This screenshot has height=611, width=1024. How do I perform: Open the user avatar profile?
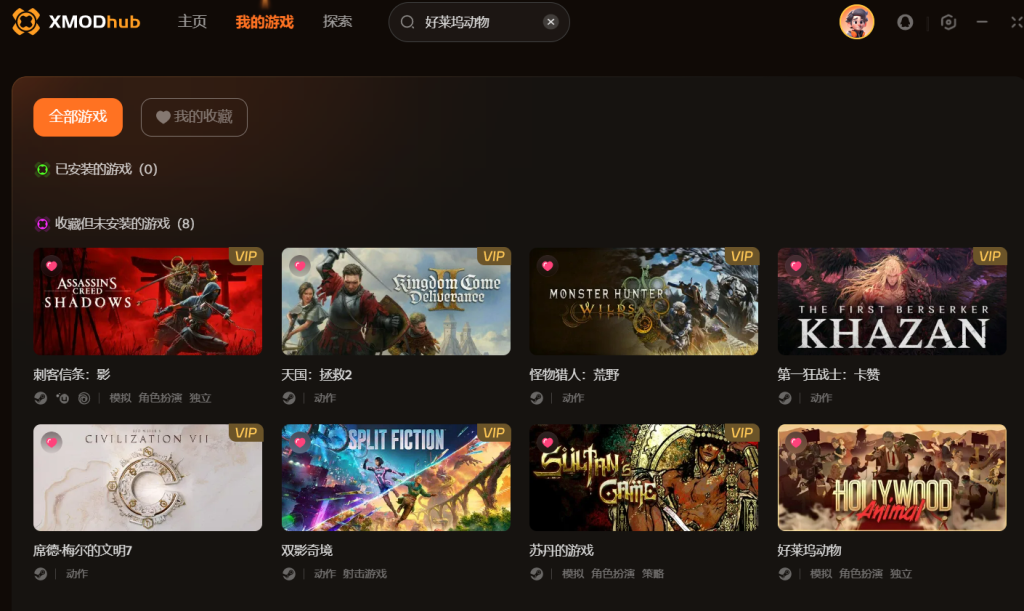tap(856, 22)
